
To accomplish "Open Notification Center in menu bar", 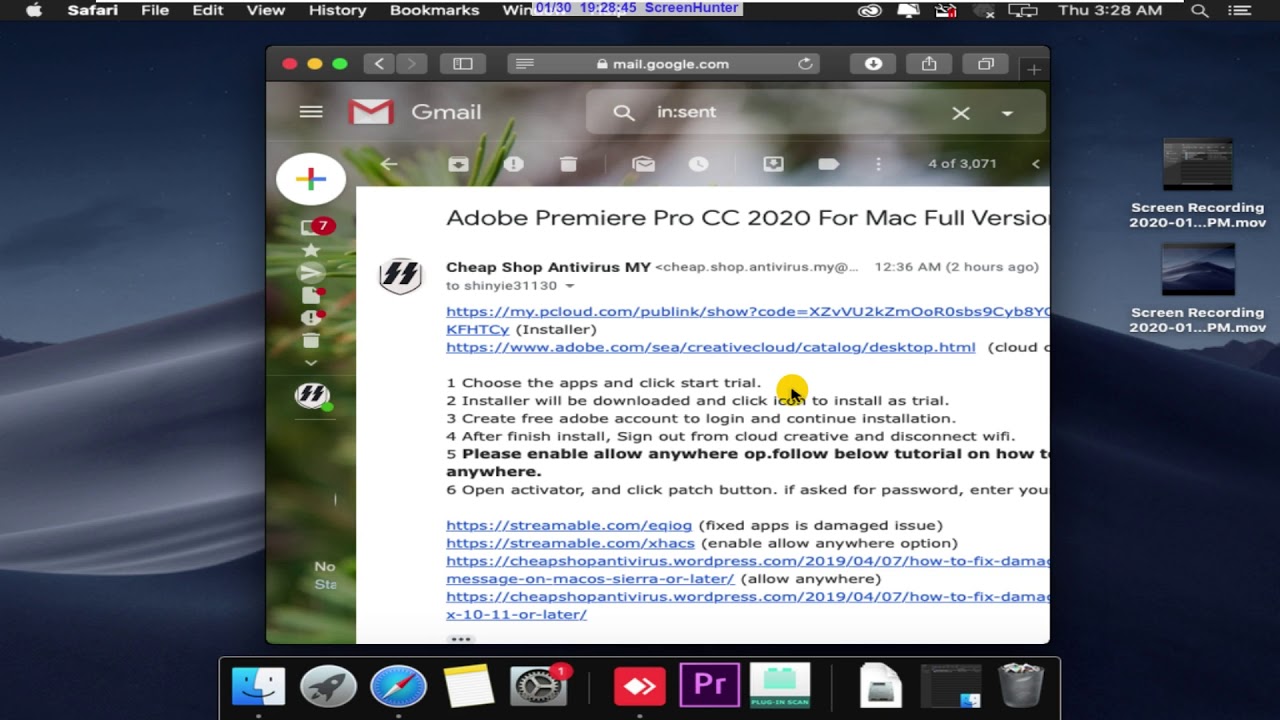I will [x=1240, y=10].
